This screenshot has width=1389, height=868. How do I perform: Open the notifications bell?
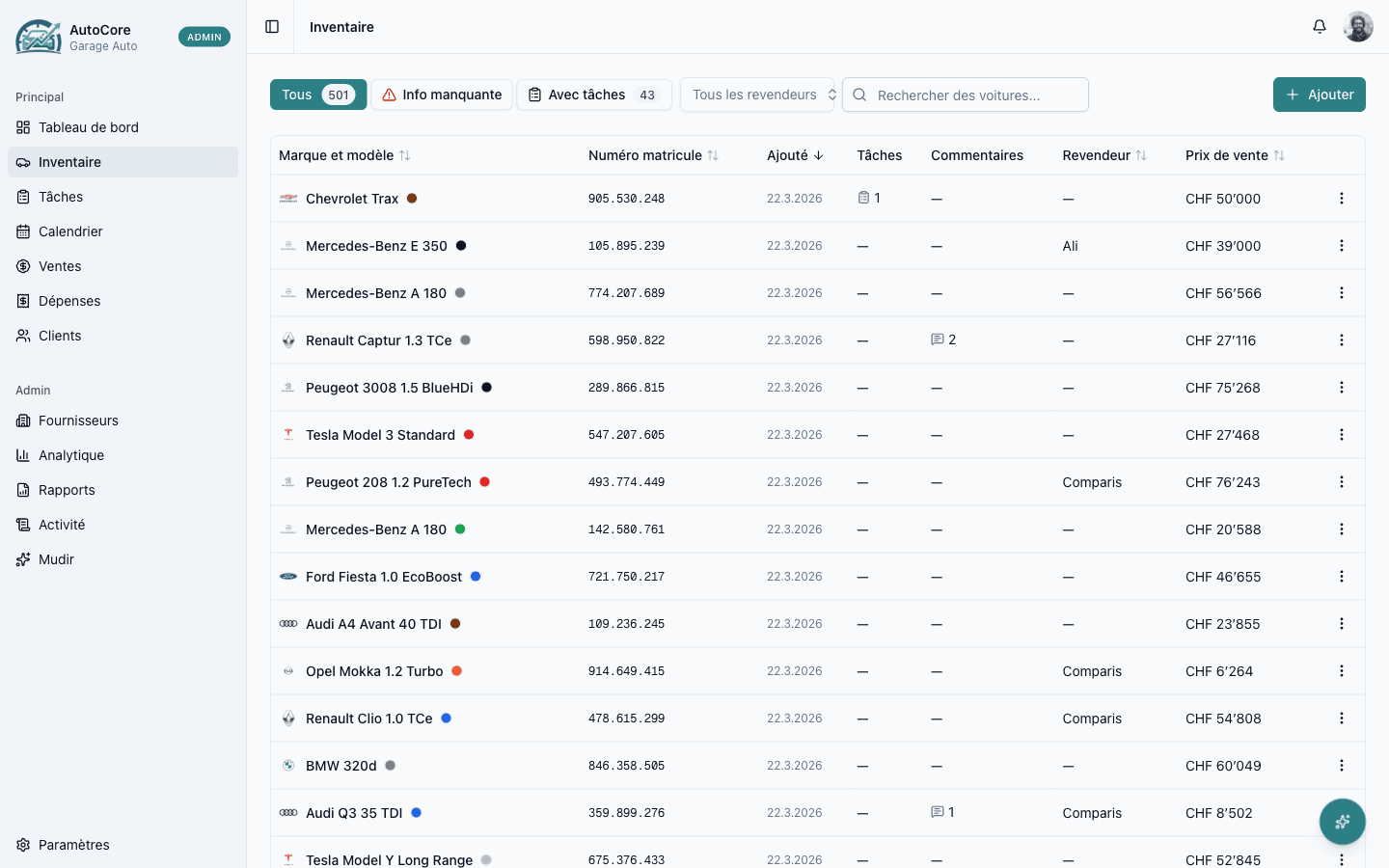[x=1320, y=27]
